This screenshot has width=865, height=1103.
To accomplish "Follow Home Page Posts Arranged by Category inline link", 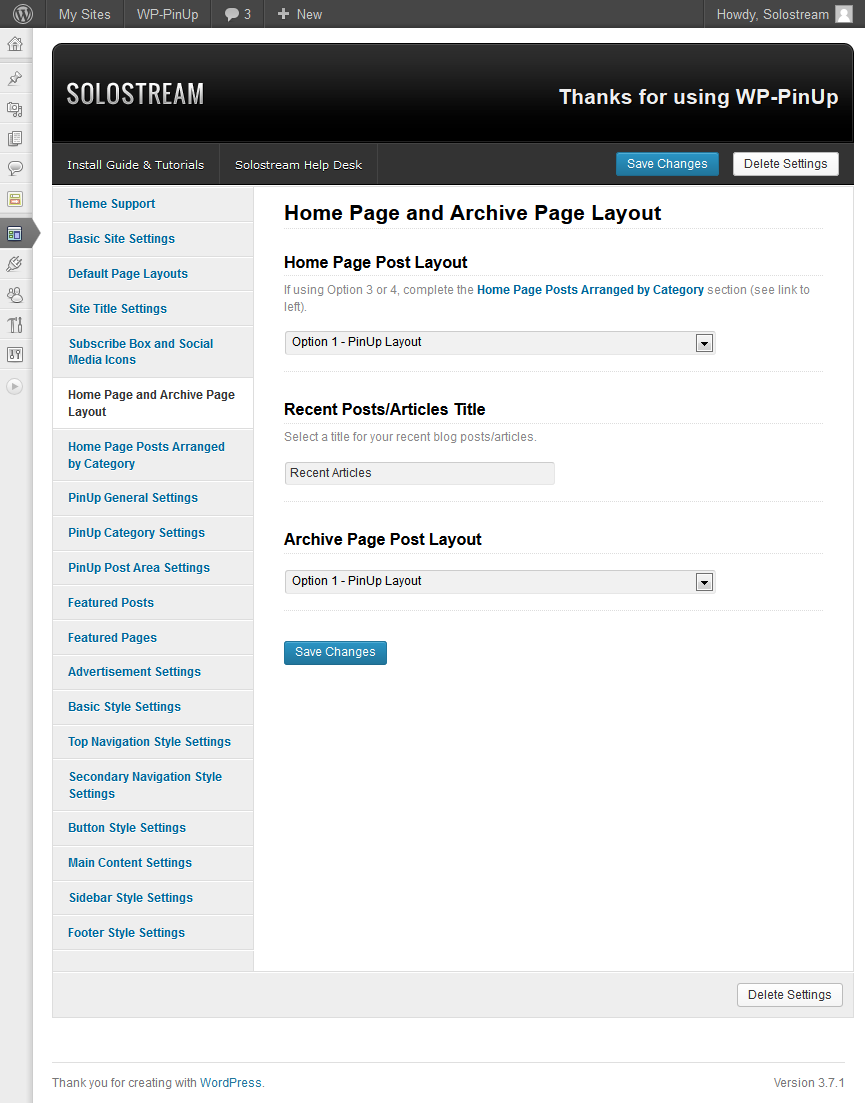I will 590,290.
